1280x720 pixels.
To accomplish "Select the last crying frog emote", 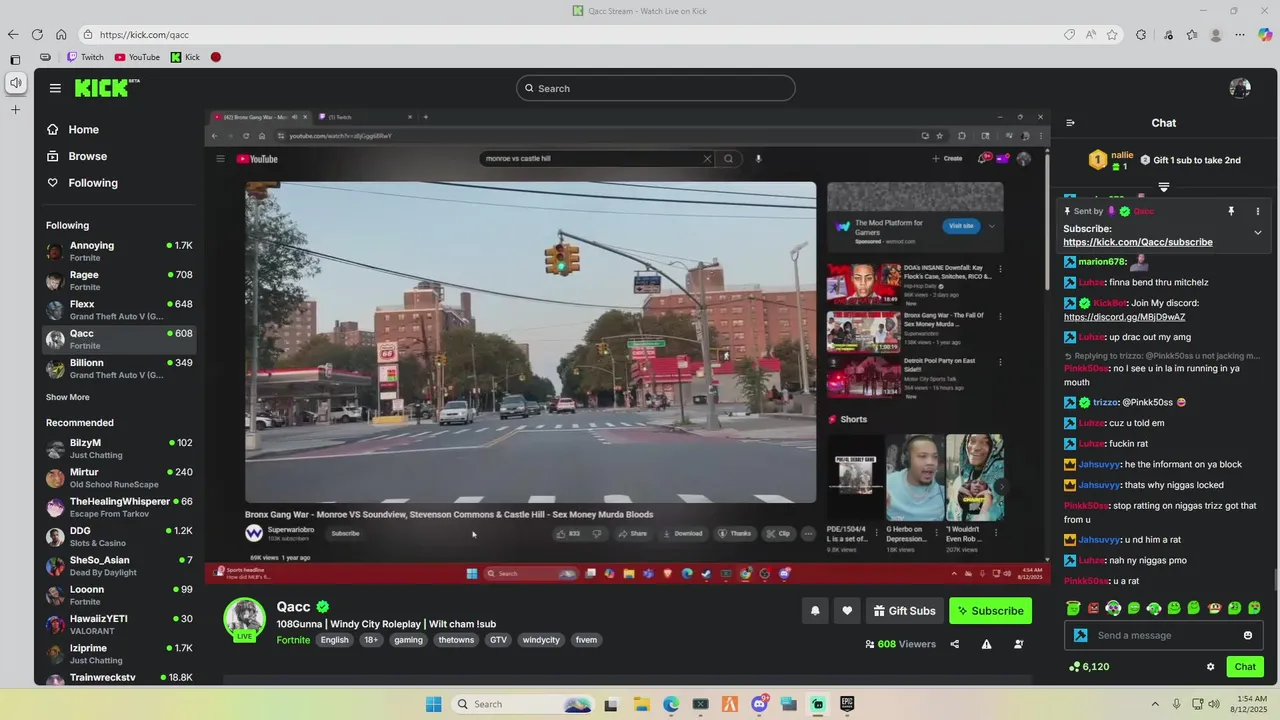I will tap(1255, 608).
